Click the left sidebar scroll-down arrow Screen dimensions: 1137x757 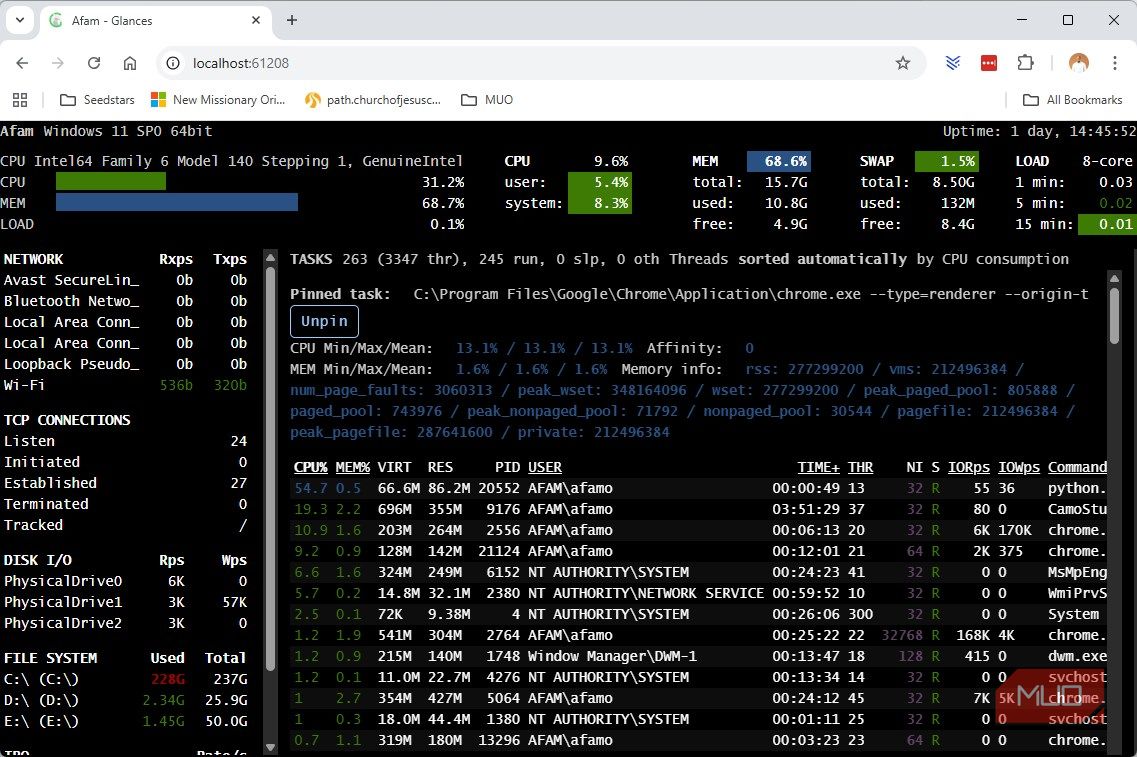(x=270, y=747)
